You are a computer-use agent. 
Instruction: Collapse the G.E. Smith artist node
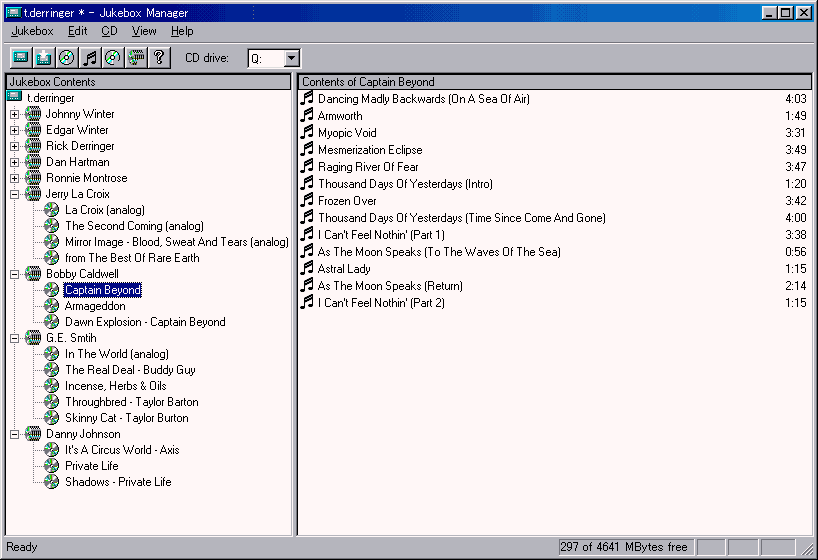click(14, 338)
